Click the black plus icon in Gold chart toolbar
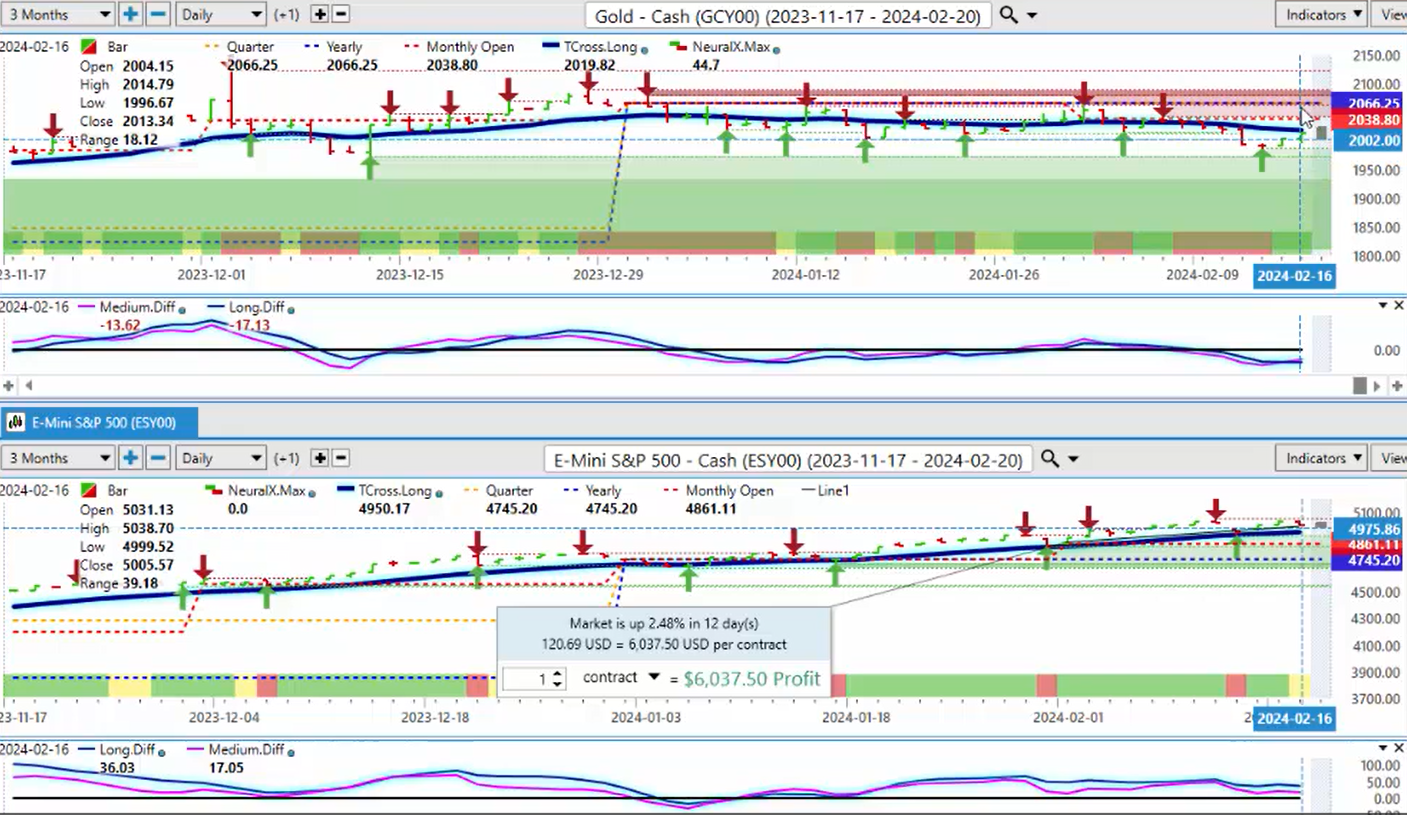Image resolution: width=1407 pixels, height=815 pixels. pyautogui.click(x=320, y=14)
